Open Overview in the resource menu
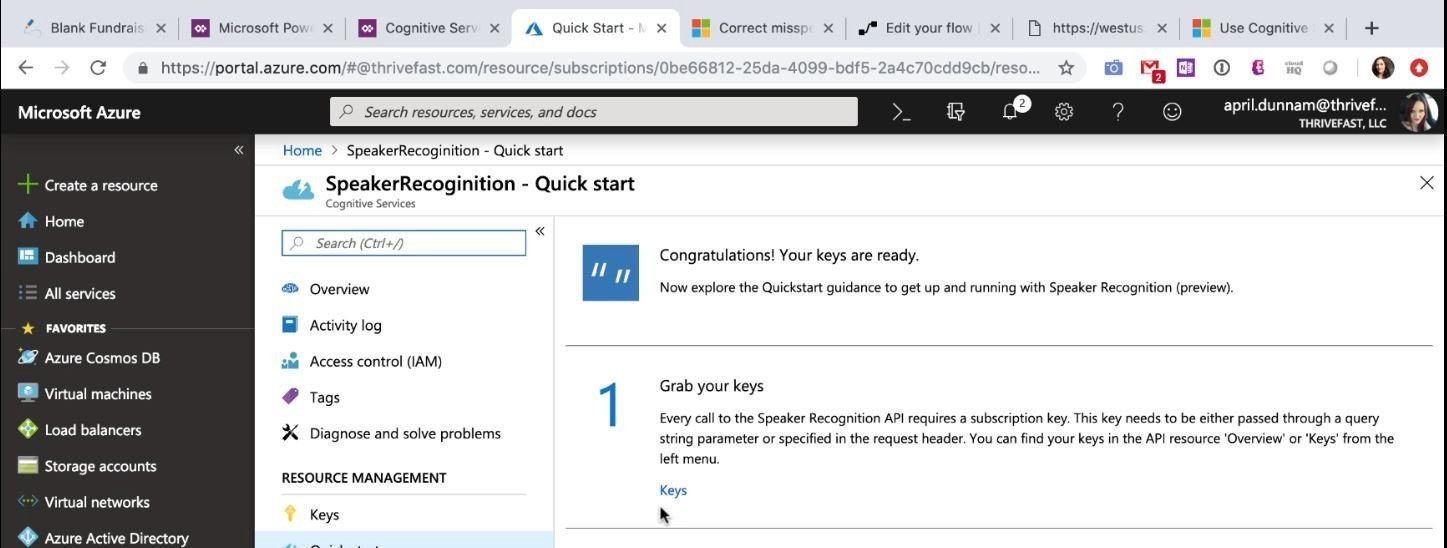The width and height of the screenshot is (1447, 548). coord(325,289)
